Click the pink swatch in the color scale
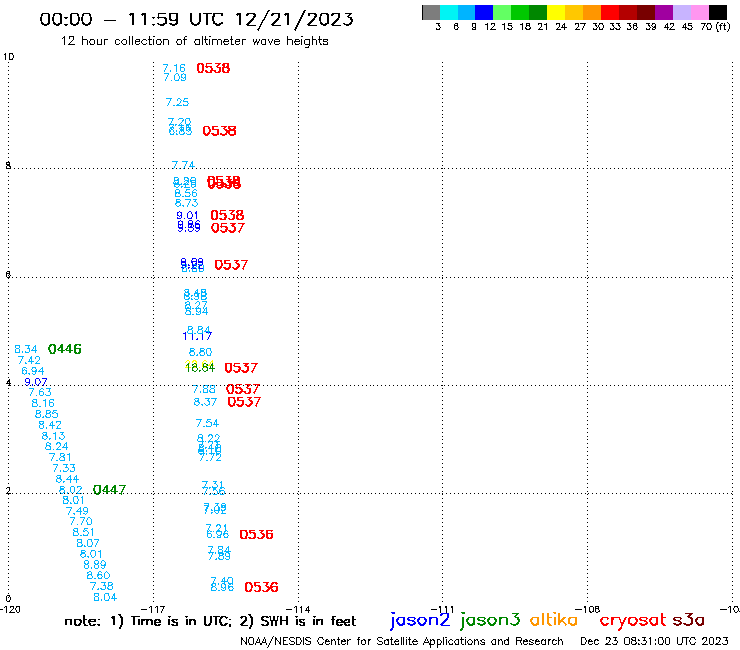Image resolution: width=740 pixels, height=650 pixels. pyautogui.click(x=700, y=12)
